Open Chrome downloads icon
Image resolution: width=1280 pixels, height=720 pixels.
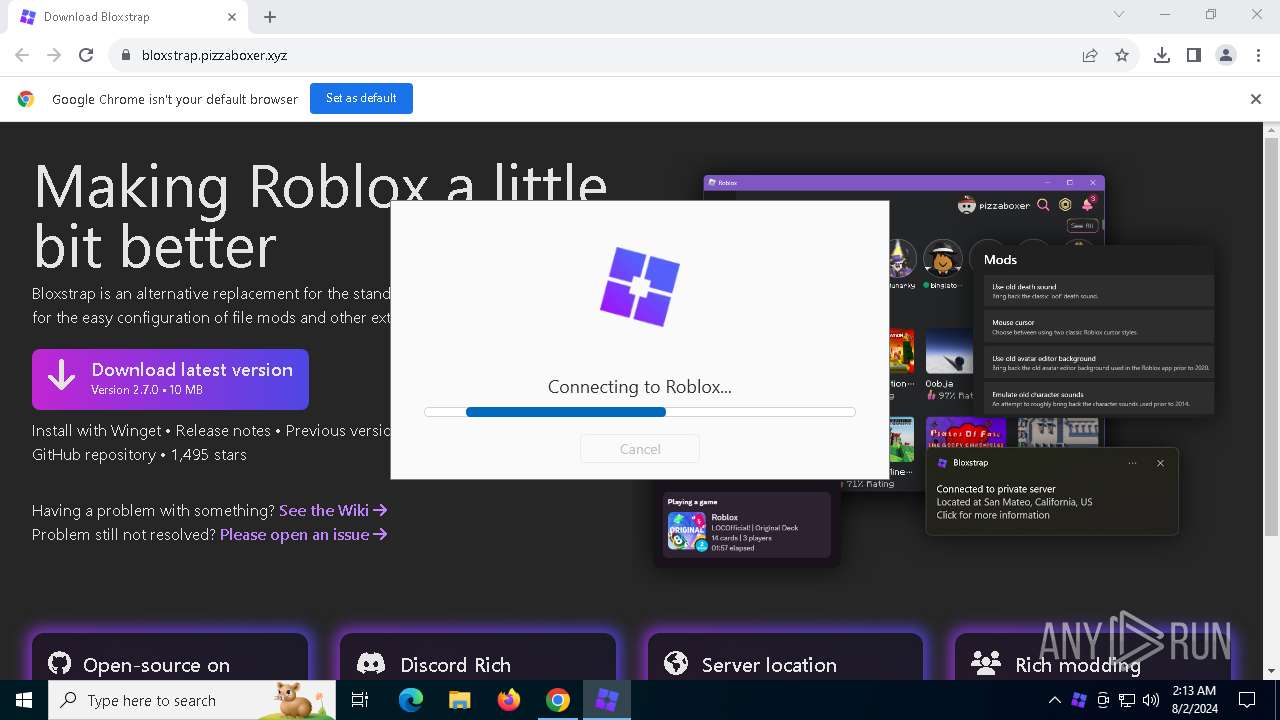[x=1162, y=55]
